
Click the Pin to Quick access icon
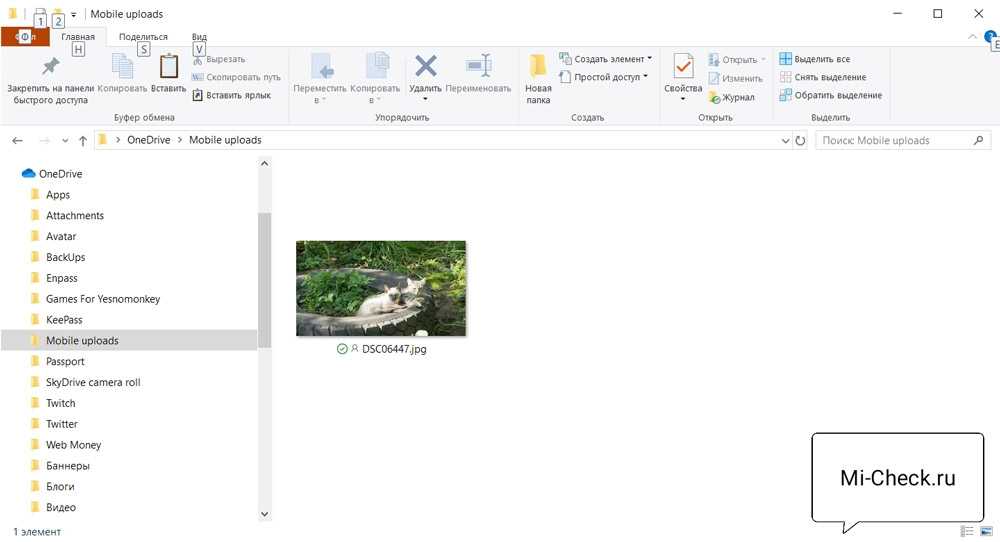tap(48, 67)
